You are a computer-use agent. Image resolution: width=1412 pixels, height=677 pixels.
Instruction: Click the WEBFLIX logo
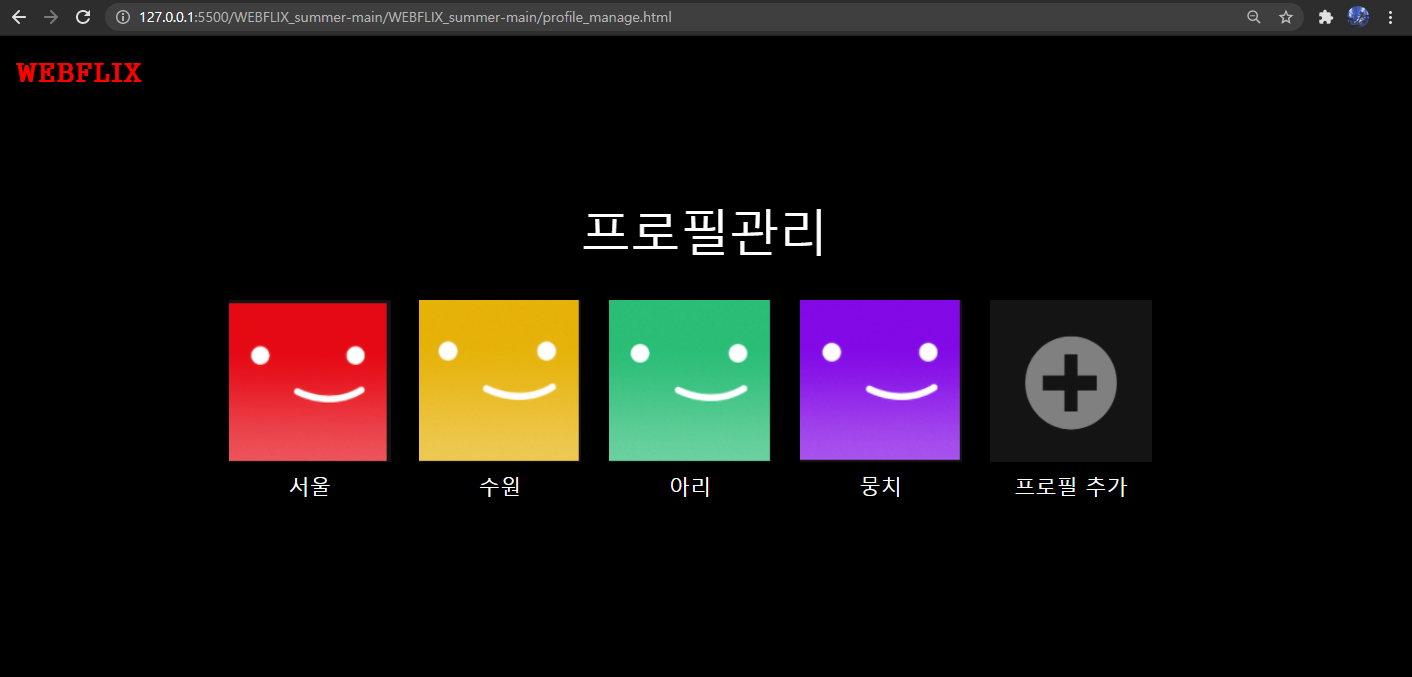pos(79,71)
